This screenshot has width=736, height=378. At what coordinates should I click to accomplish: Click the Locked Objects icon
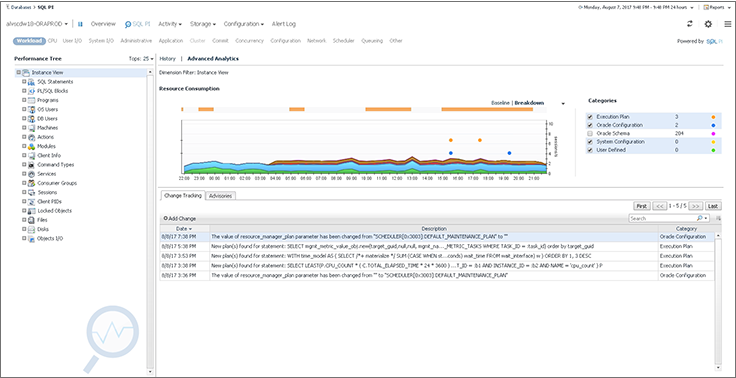click(31, 211)
